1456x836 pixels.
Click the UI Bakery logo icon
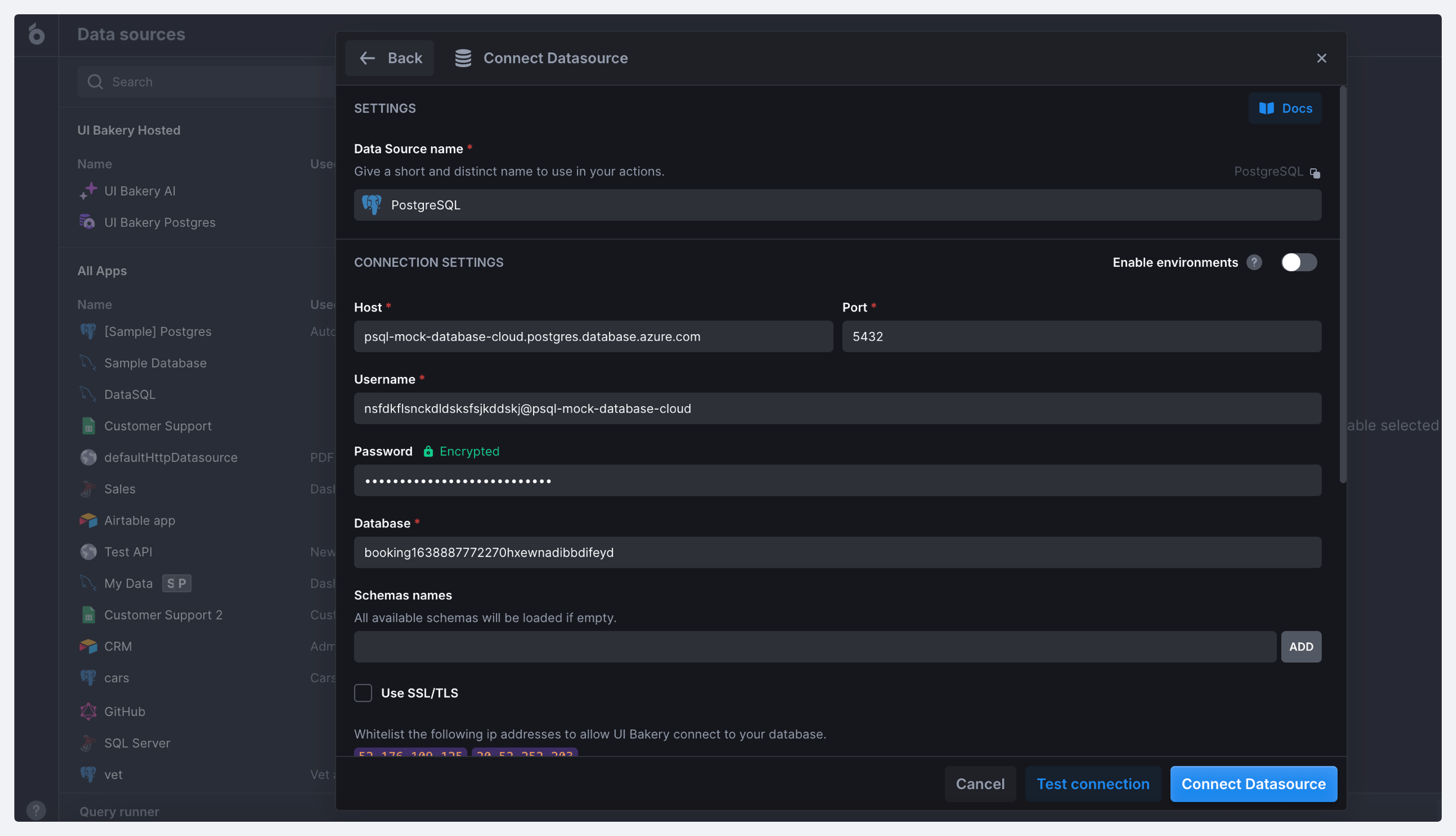[36, 34]
